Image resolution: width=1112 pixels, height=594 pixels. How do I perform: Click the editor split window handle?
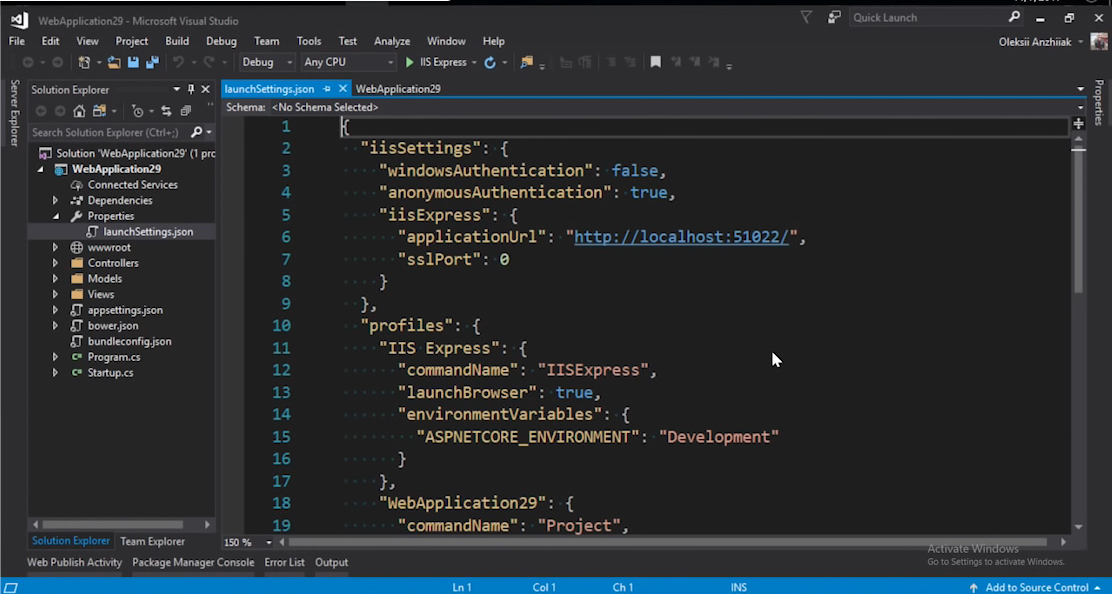[1078, 124]
